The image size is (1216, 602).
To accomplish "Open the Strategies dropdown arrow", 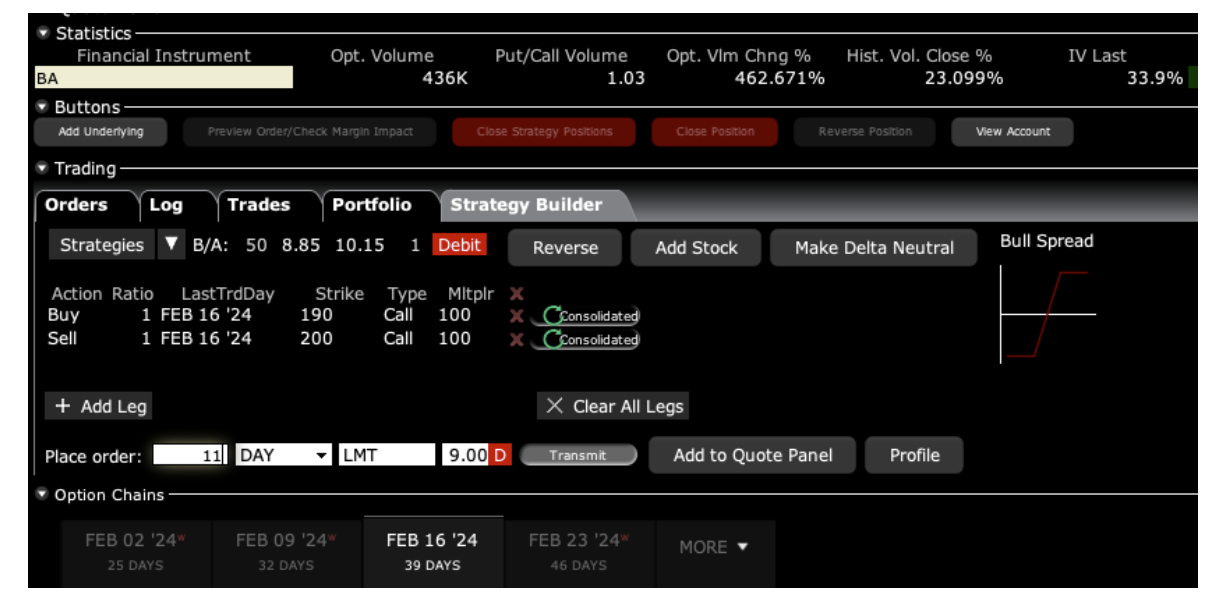I will coord(170,245).
